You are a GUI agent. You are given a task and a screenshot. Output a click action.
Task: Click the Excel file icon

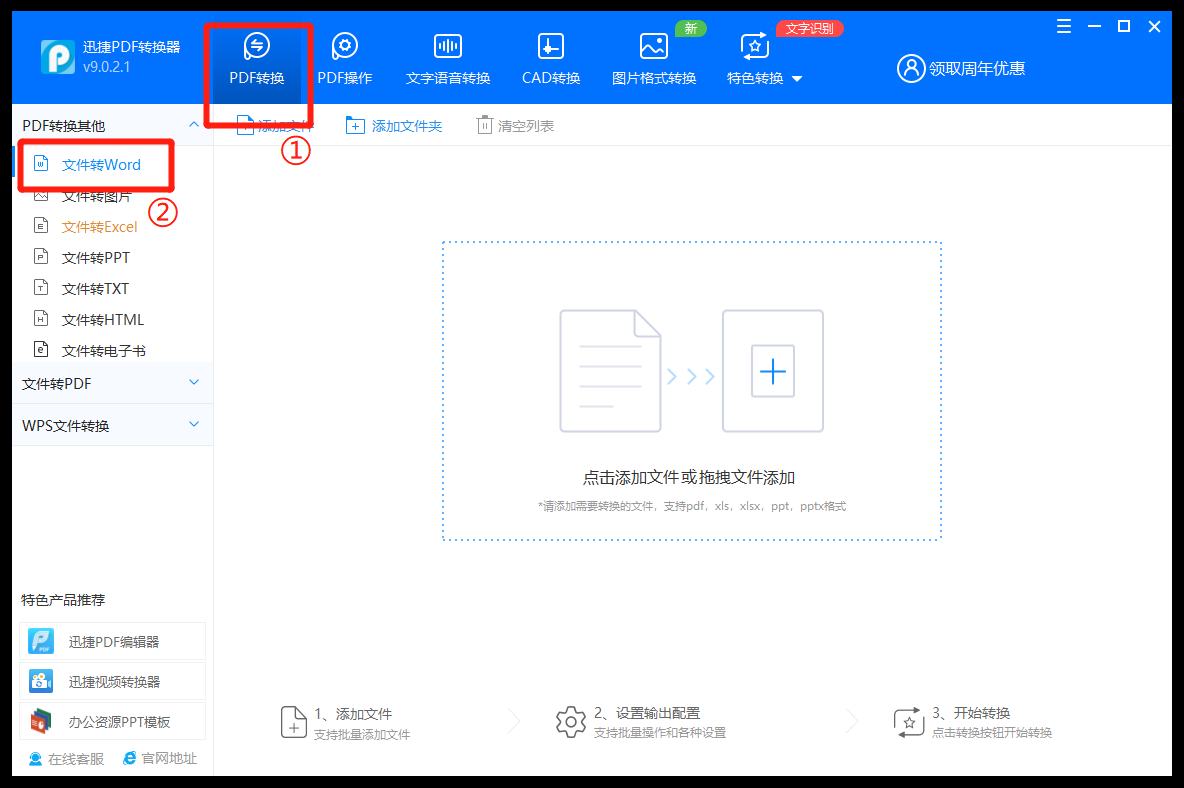click(x=42, y=226)
